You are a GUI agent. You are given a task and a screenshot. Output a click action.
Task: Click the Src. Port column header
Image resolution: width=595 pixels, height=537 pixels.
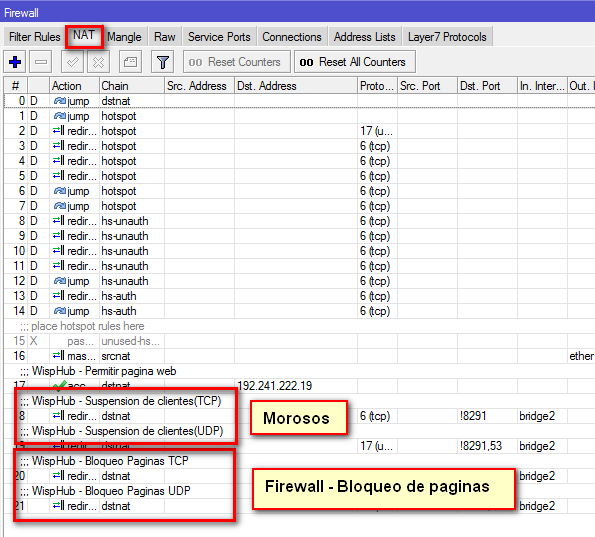[x=427, y=86]
